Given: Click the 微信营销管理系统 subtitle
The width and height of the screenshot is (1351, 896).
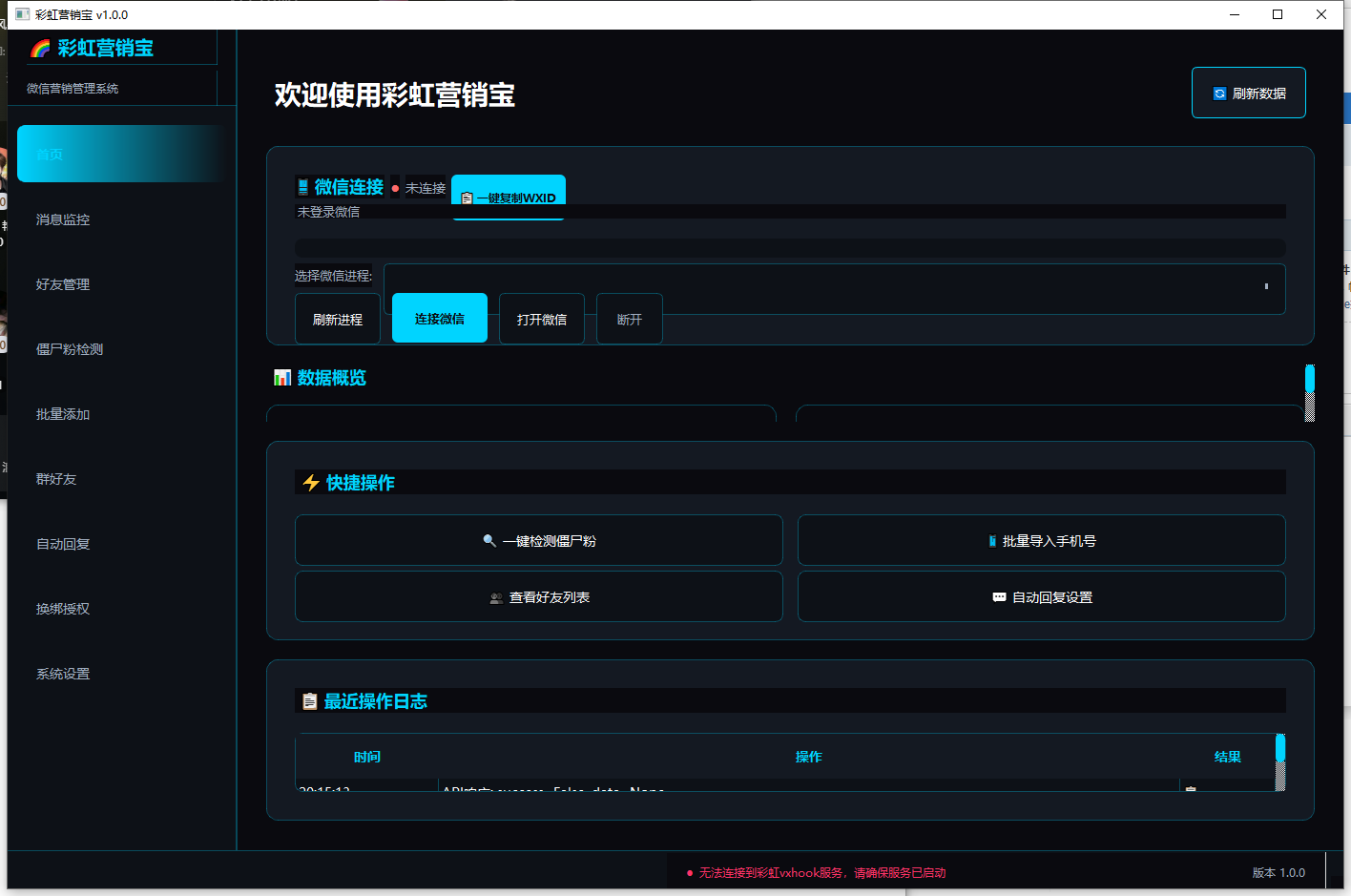Looking at the screenshot, I should pos(73,88).
